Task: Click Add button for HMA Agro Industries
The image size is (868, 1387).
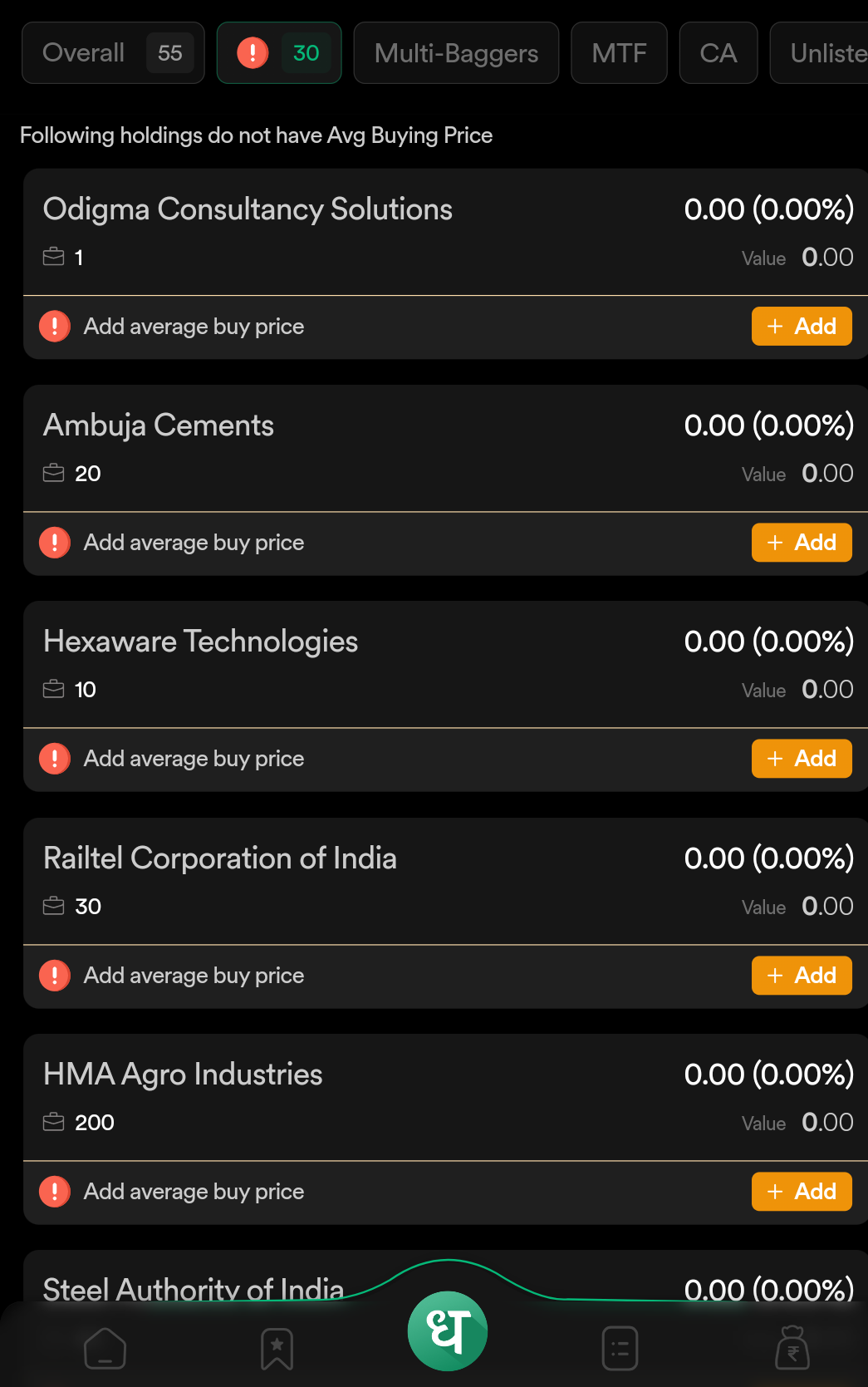Action: point(802,1192)
